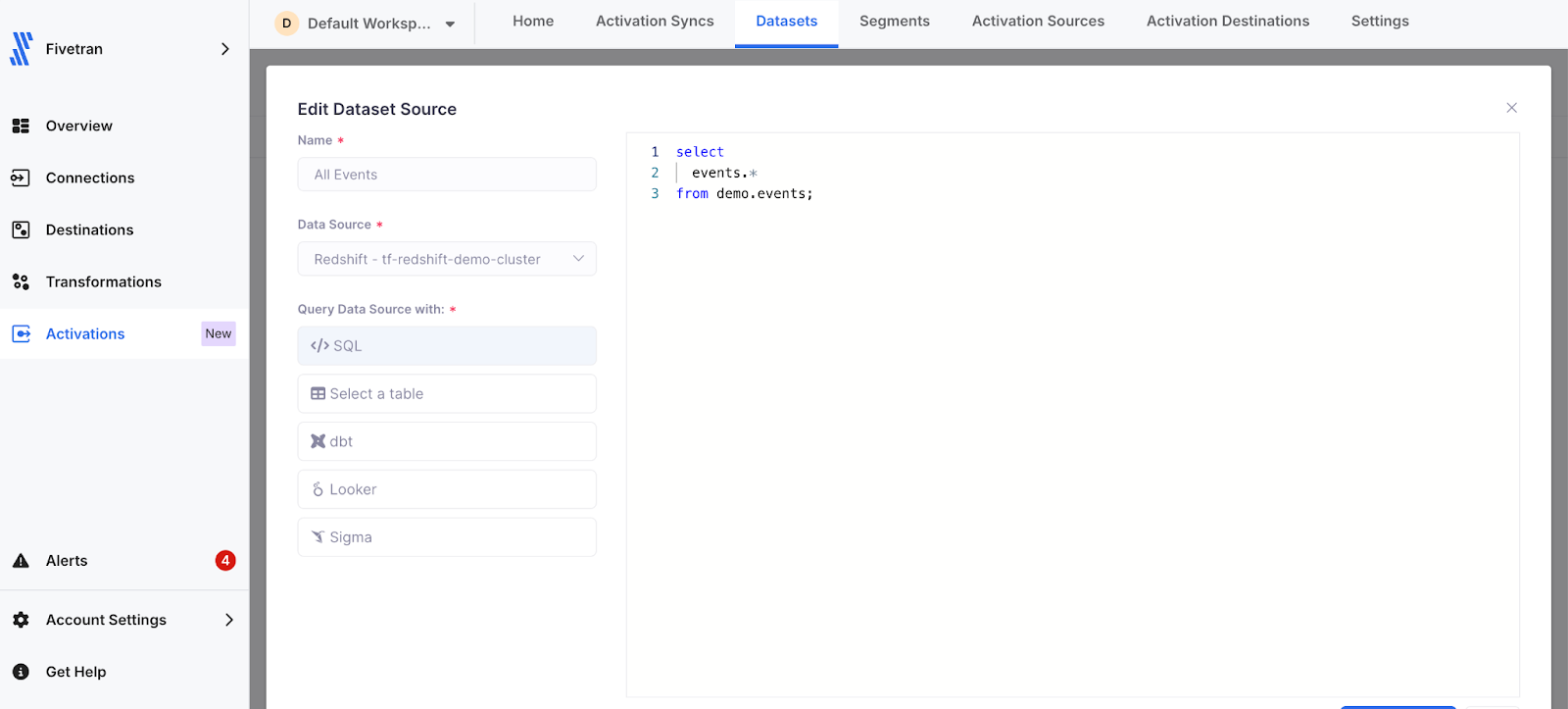Viewport: 1568px width, 709px height.
Task: Close the Edit Dataset Source dialog
Action: [1511, 108]
